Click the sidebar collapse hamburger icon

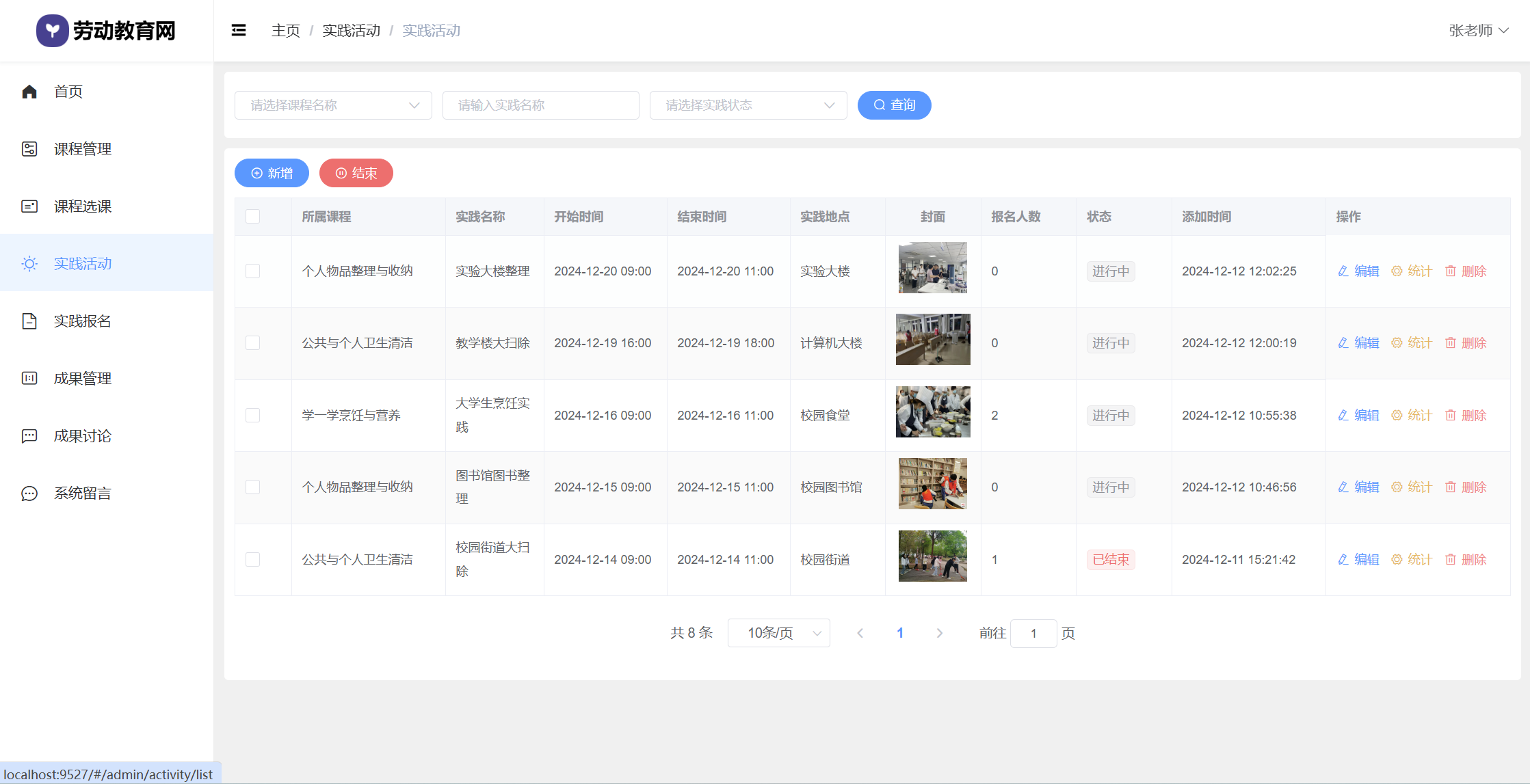click(x=239, y=30)
